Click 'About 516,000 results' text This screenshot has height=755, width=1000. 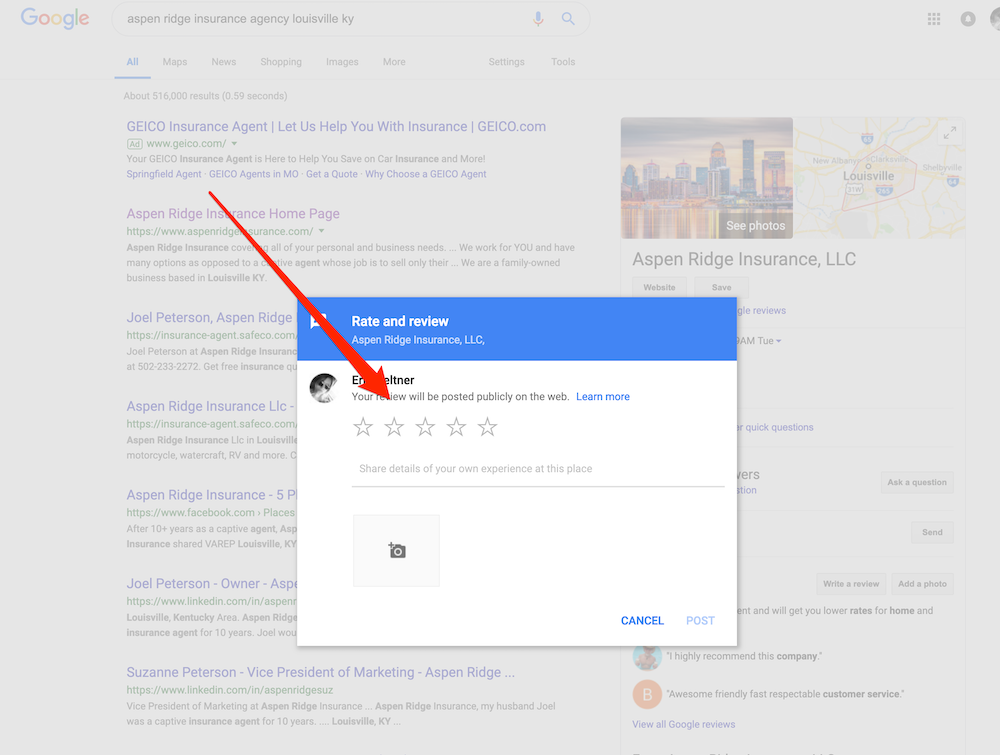[x=205, y=96]
